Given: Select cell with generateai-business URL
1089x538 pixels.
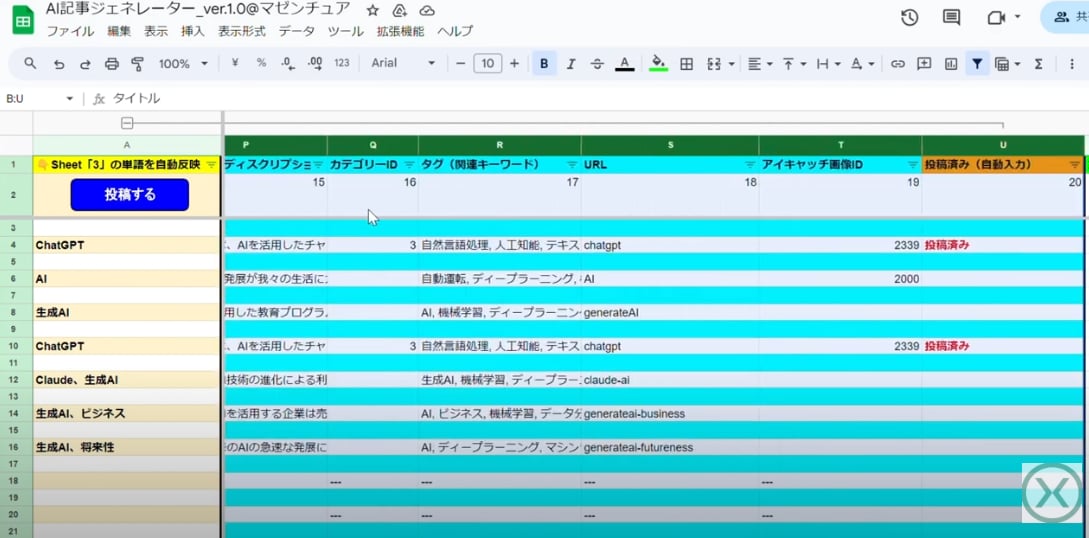Looking at the screenshot, I should pyautogui.click(x=670, y=414).
